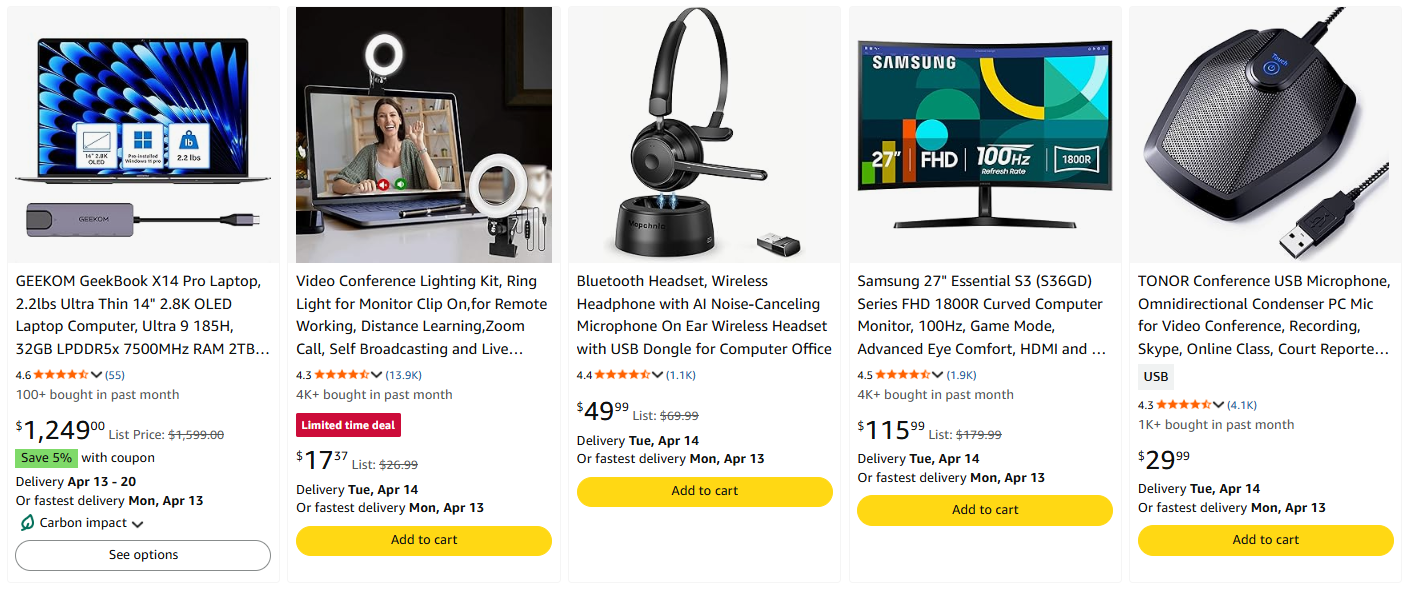Open the rating dropdown for the ring light kit

point(378,375)
